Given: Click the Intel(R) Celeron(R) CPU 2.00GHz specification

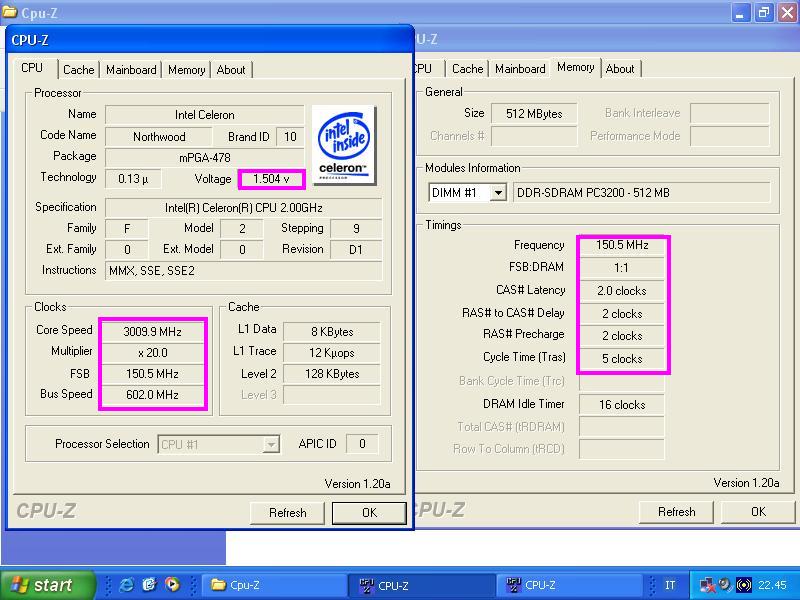Looking at the screenshot, I should (x=243, y=208).
